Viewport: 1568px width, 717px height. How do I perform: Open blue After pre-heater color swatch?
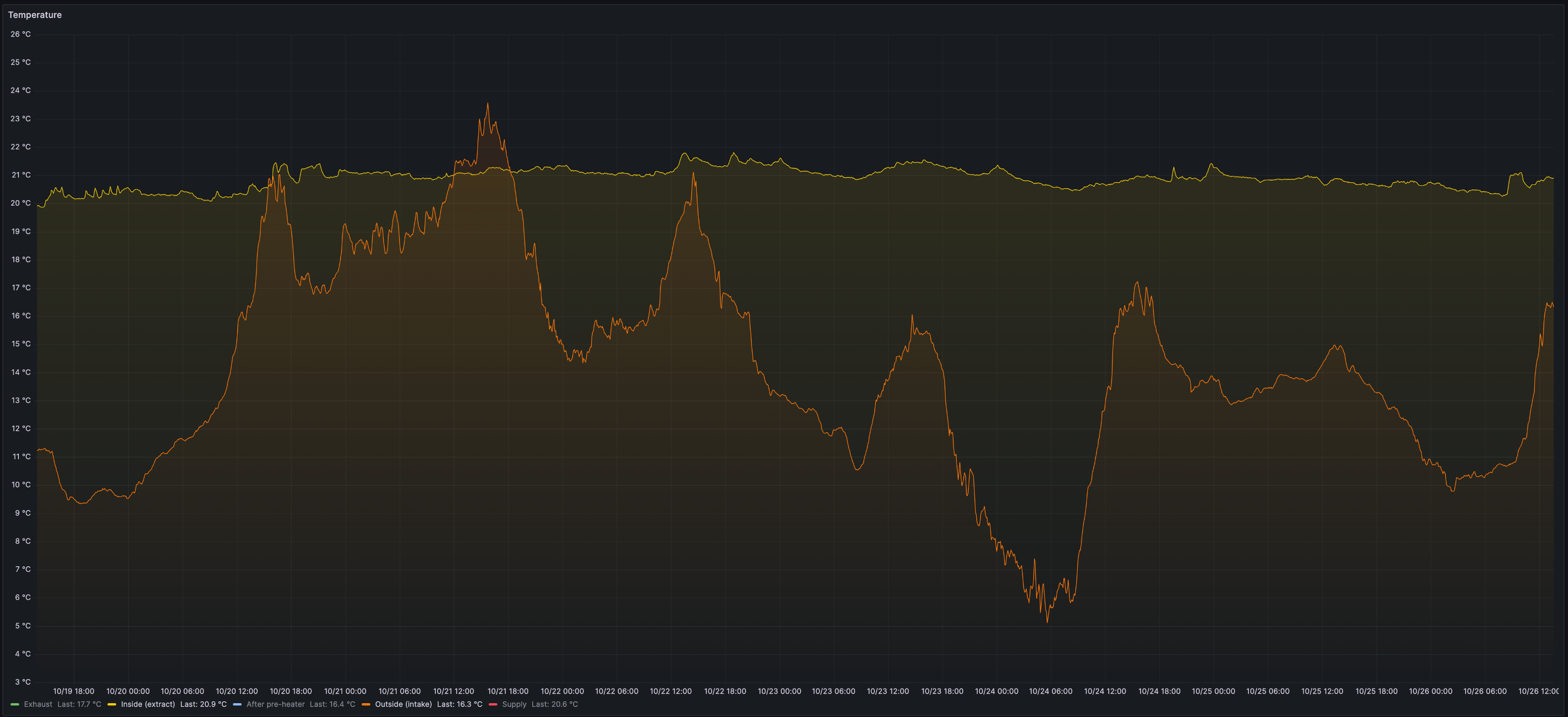(x=238, y=704)
